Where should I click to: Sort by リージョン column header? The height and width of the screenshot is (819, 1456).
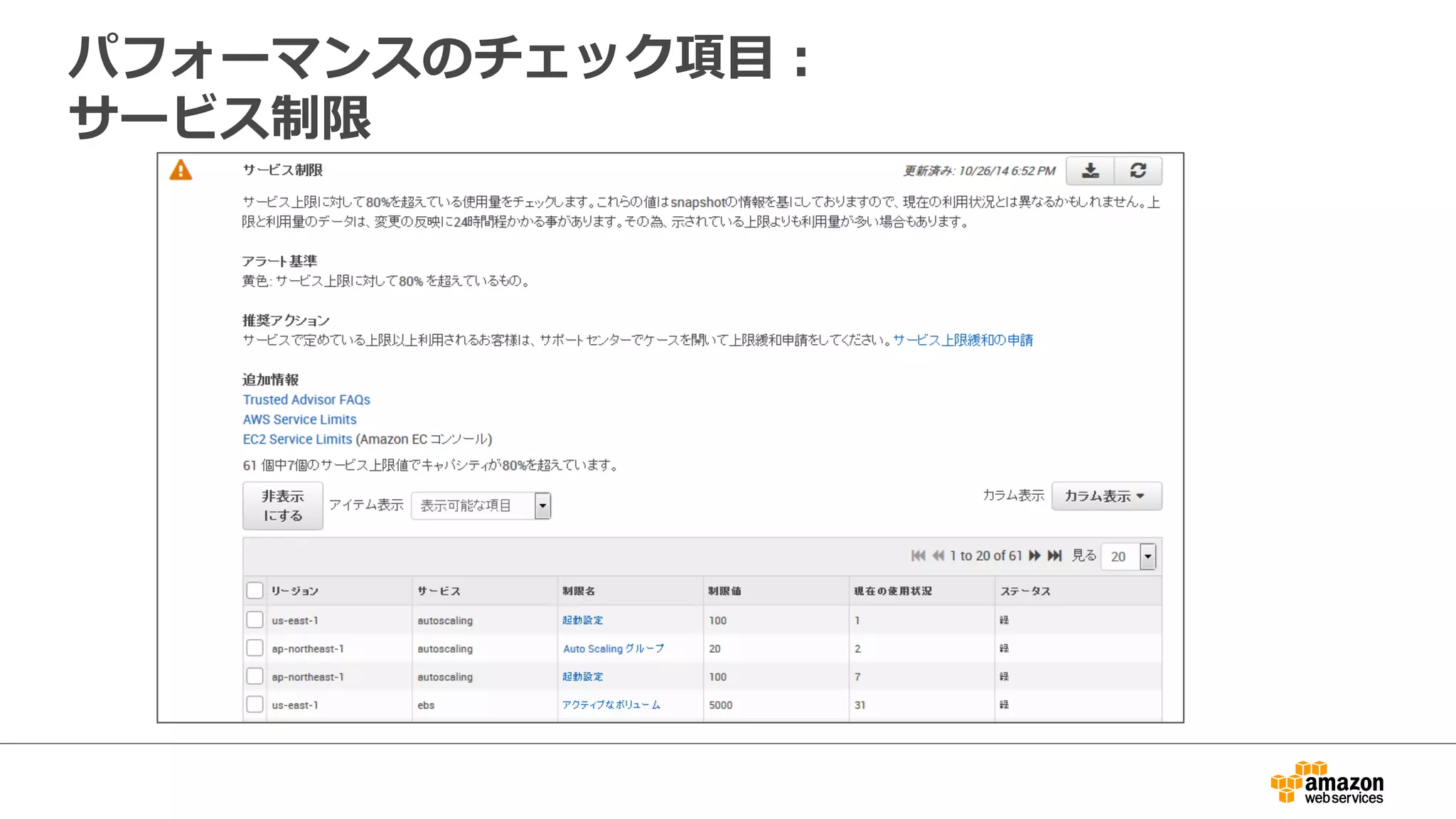pos(295,591)
